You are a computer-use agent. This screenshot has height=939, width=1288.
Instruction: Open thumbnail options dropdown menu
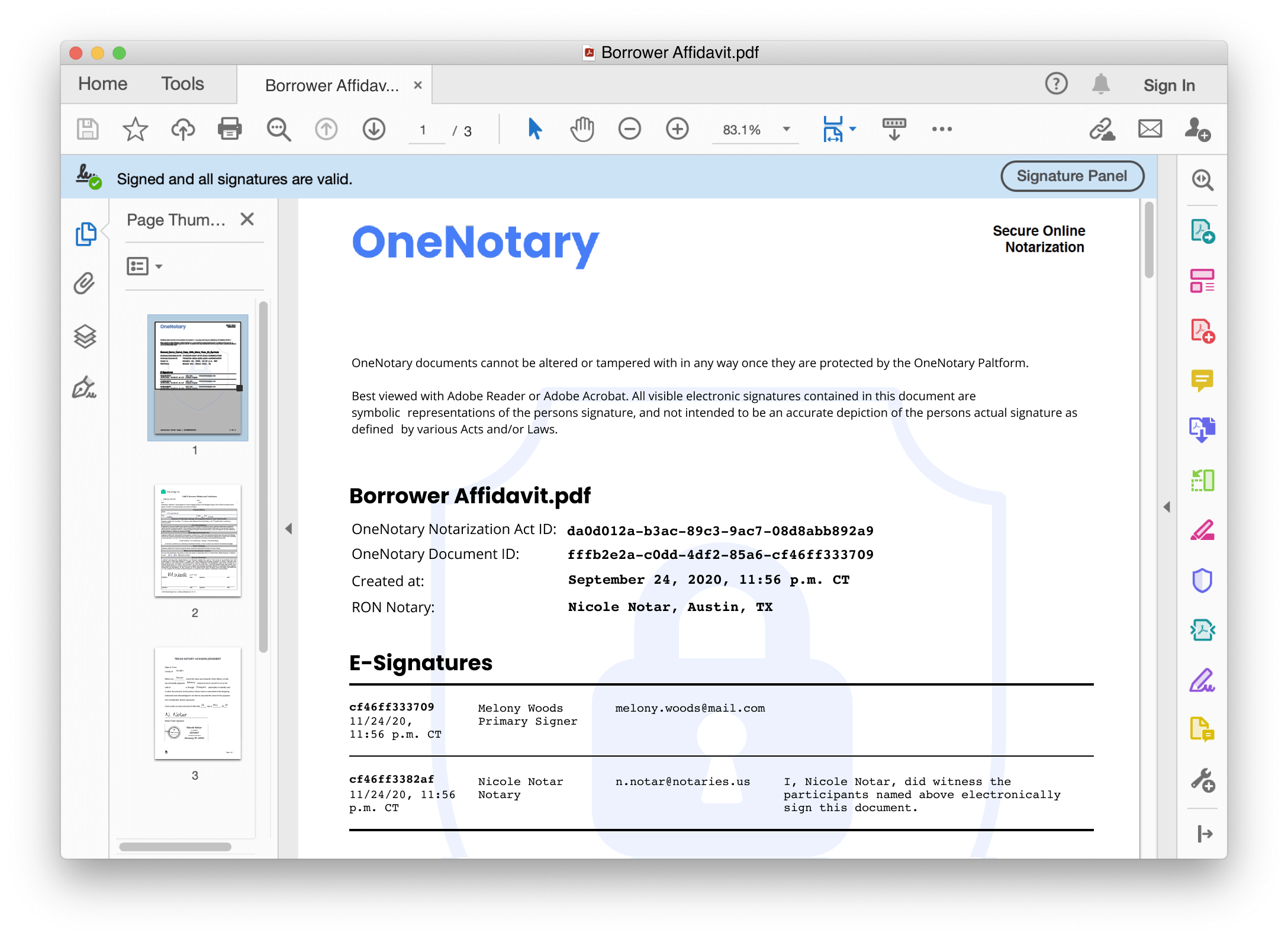[144, 266]
